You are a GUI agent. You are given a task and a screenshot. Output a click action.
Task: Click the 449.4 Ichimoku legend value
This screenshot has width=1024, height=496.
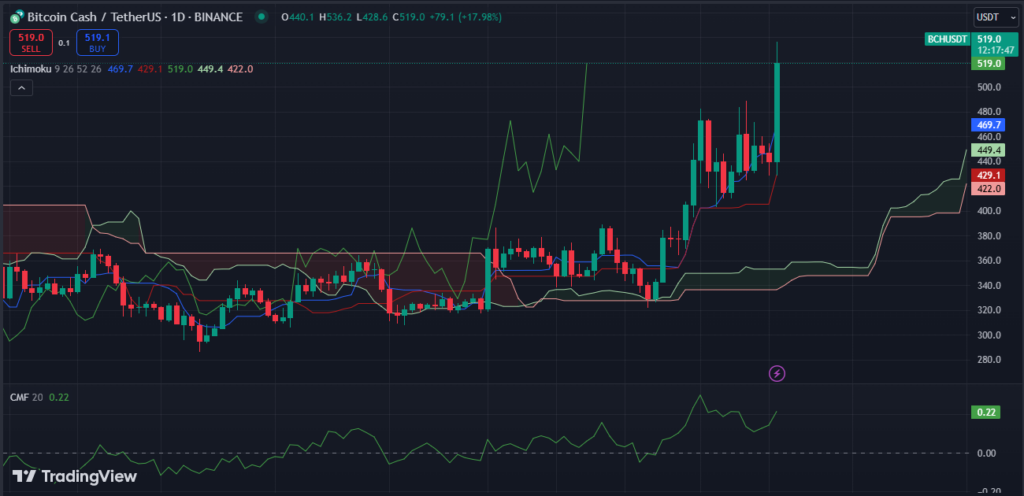209,69
